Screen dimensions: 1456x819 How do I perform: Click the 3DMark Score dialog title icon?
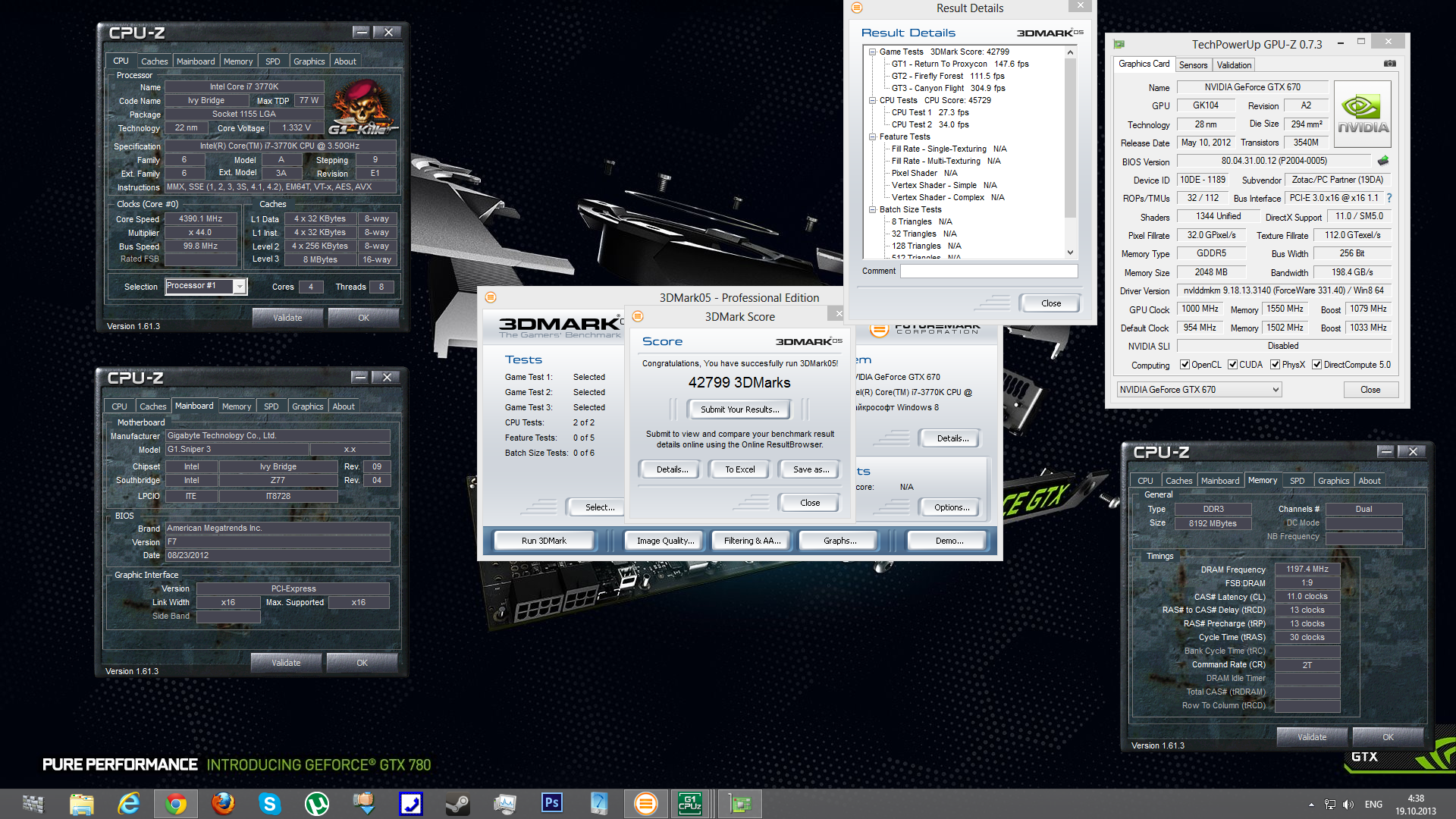638,316
